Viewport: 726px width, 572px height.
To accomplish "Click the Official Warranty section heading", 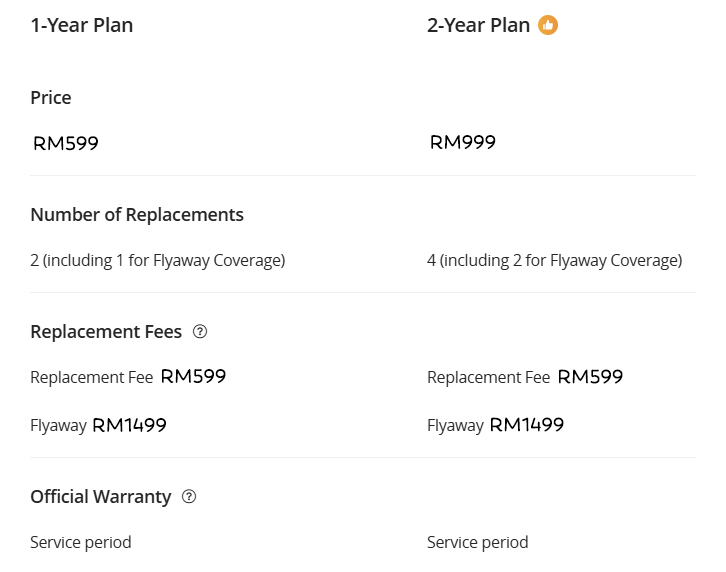I will 101,496.
